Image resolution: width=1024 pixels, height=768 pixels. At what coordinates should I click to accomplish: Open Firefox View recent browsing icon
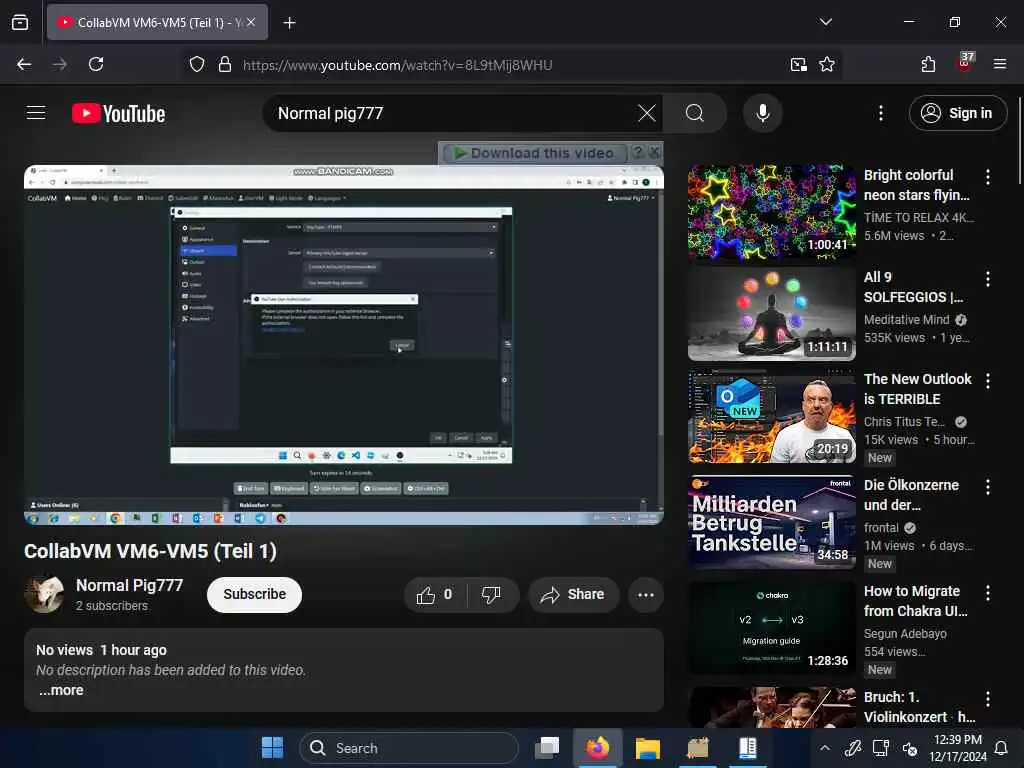20,22
